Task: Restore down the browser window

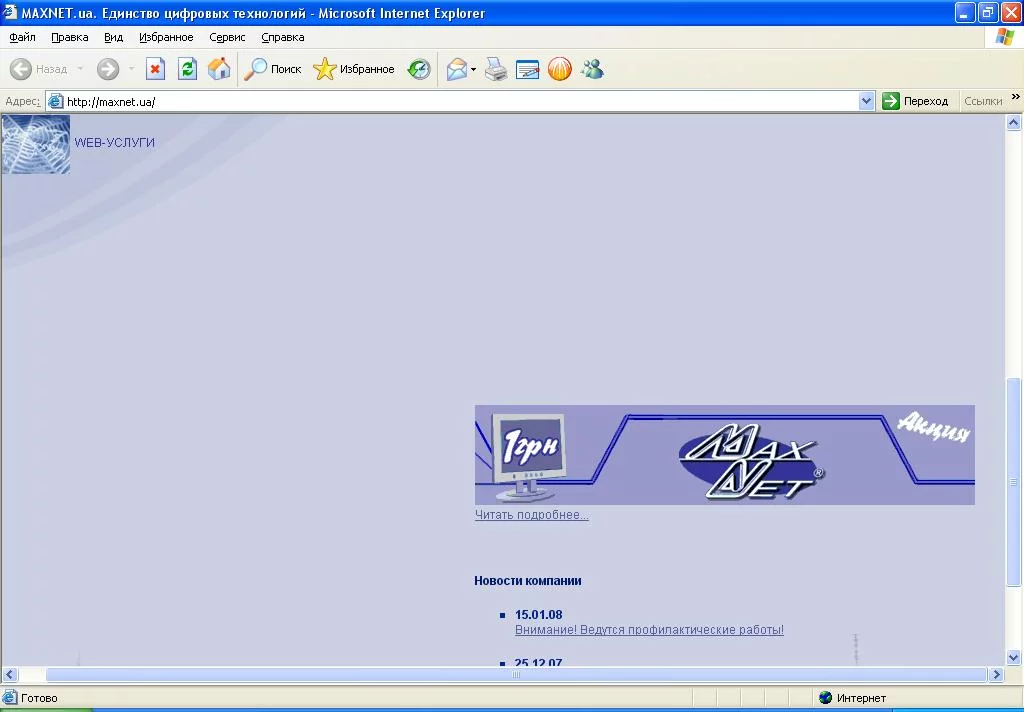Action: 988,12
